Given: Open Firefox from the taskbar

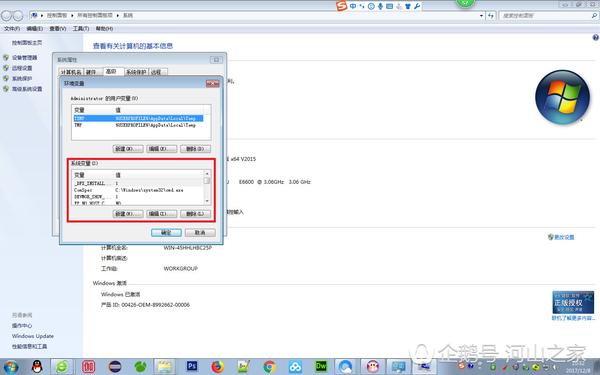Looking at the screenshot, I should coord(218,367).
